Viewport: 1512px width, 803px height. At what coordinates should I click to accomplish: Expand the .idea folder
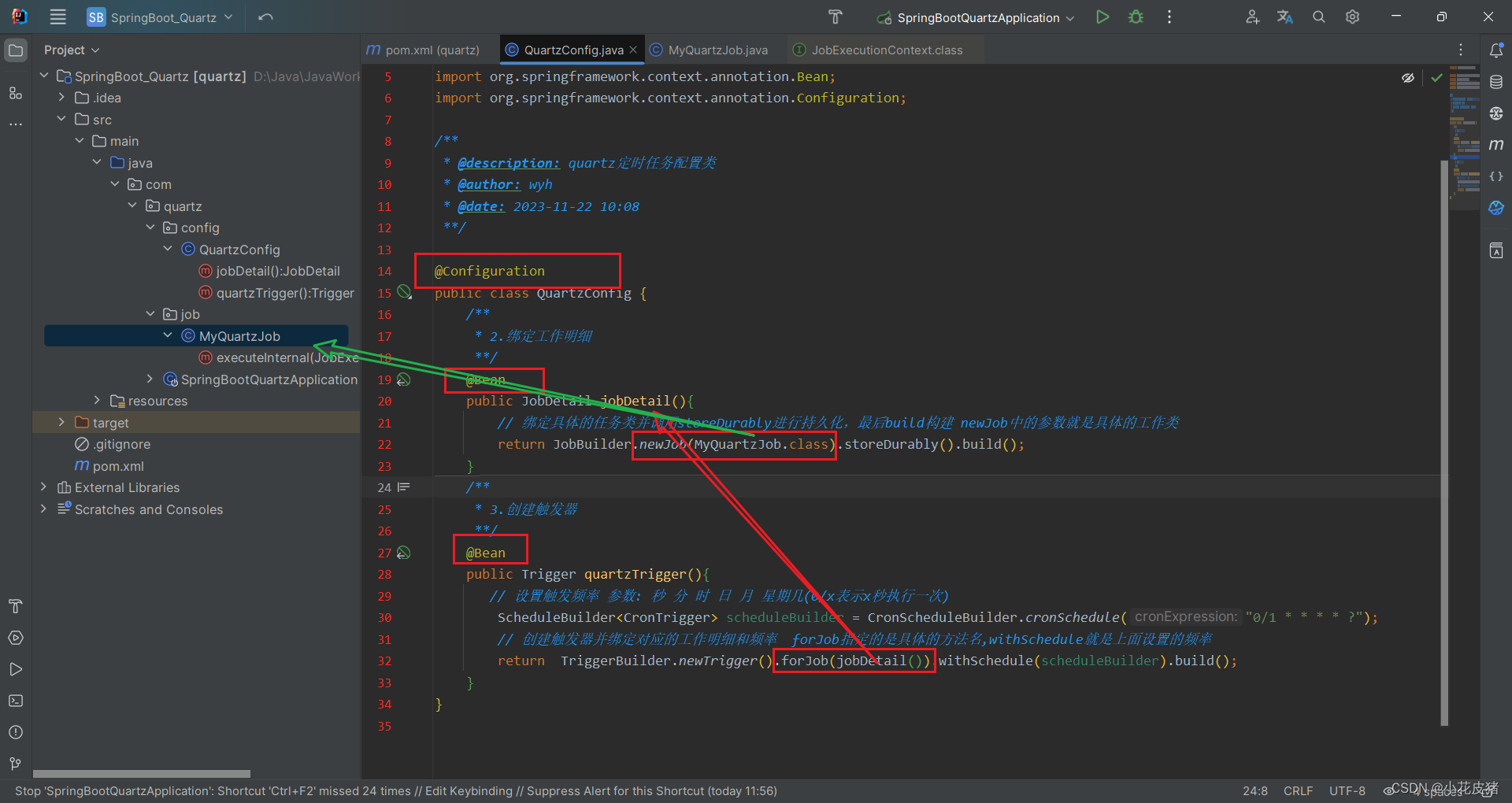61,98
